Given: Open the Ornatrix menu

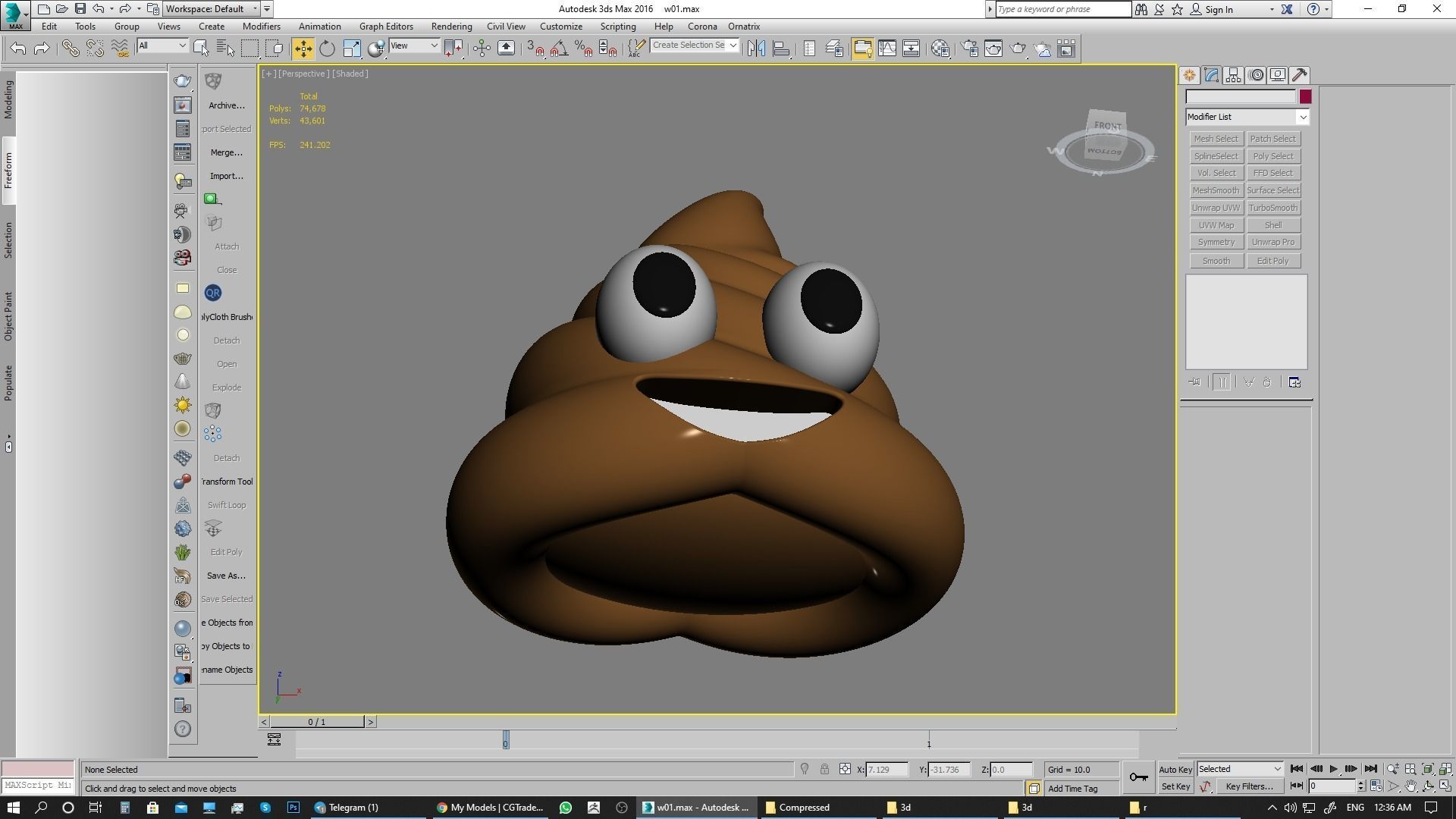Looking at the screenshot, I should point(744,27).
